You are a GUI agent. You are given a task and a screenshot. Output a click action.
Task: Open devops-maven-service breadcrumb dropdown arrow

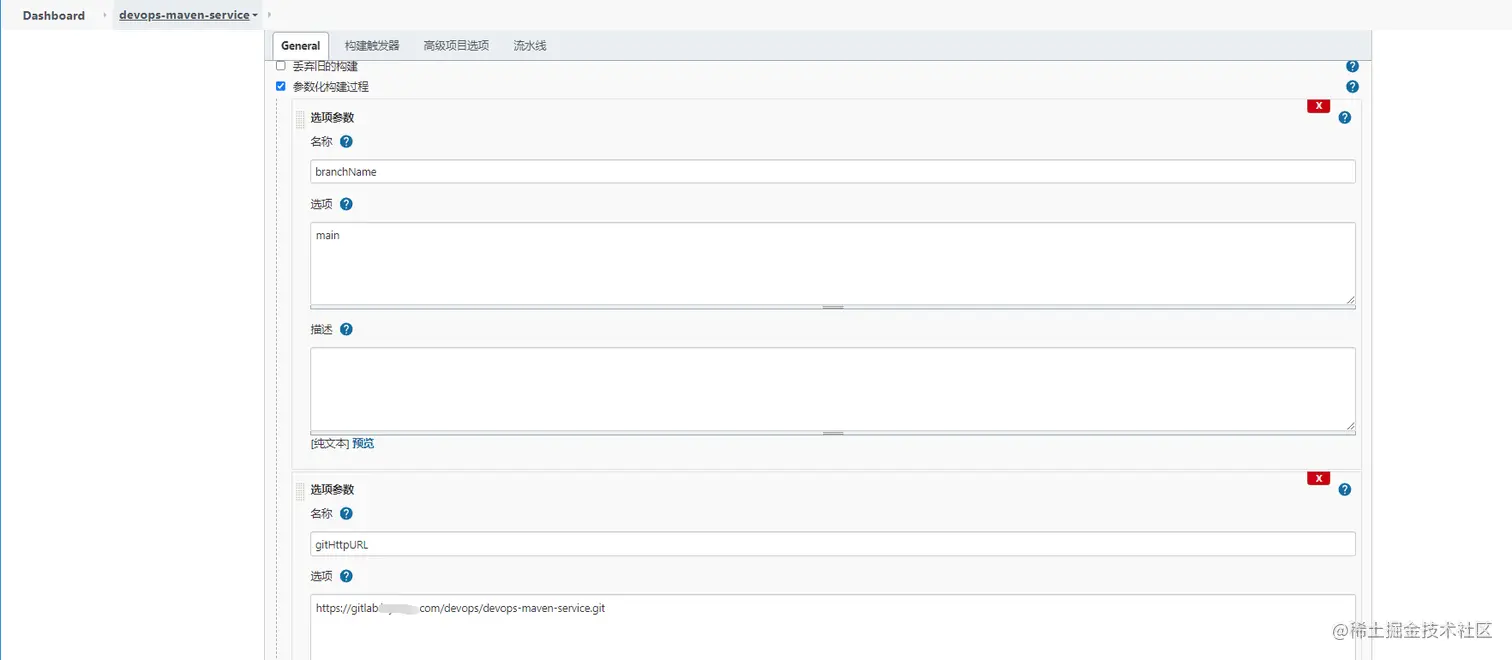click(x=256, y=16)
